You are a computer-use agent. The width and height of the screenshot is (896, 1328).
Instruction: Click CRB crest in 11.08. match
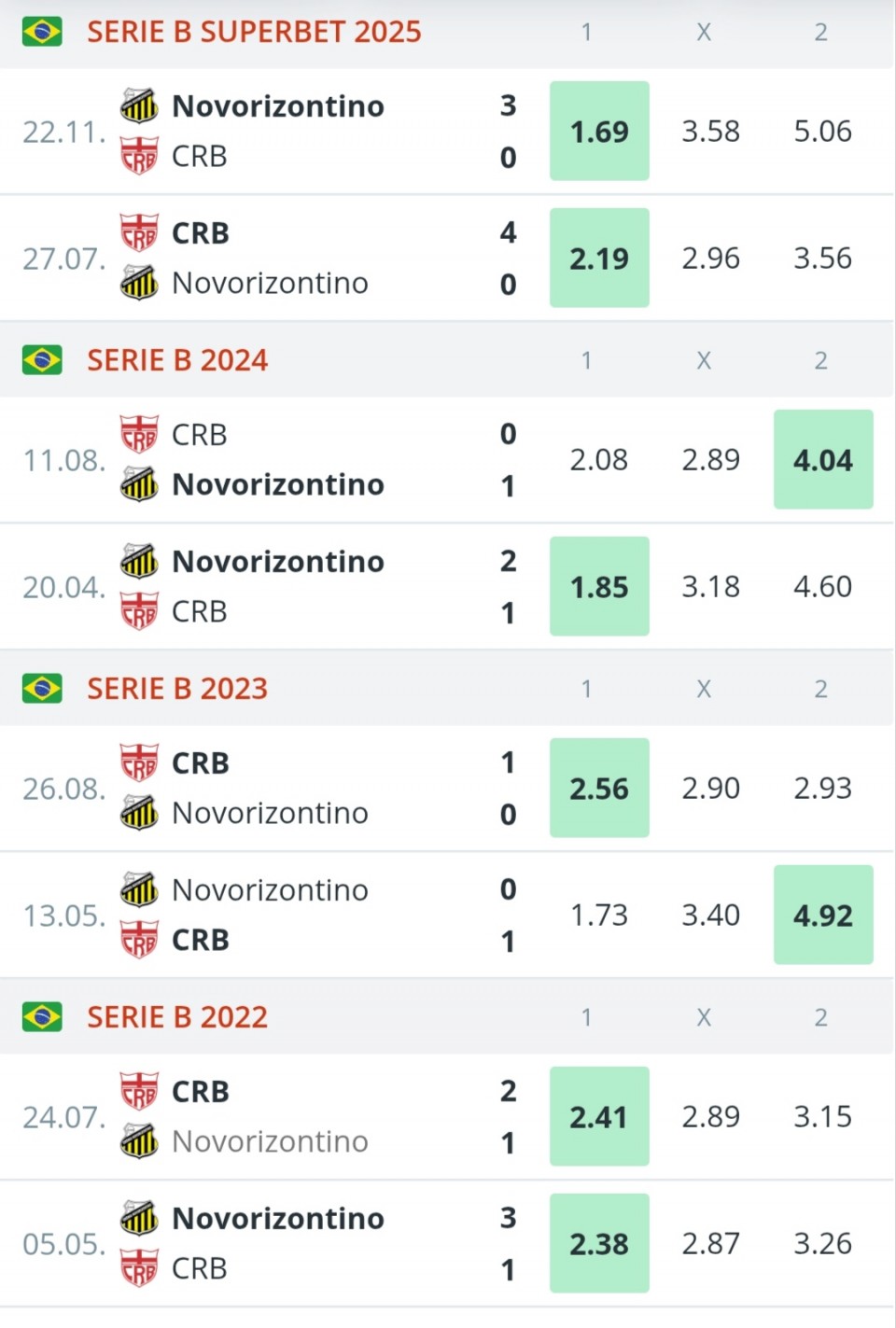coord(139,434)
